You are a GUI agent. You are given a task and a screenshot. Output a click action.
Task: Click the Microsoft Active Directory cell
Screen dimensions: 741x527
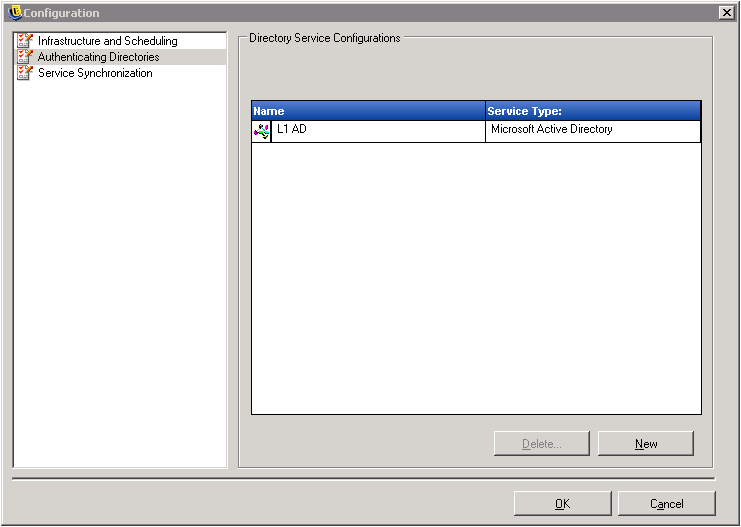593,131
